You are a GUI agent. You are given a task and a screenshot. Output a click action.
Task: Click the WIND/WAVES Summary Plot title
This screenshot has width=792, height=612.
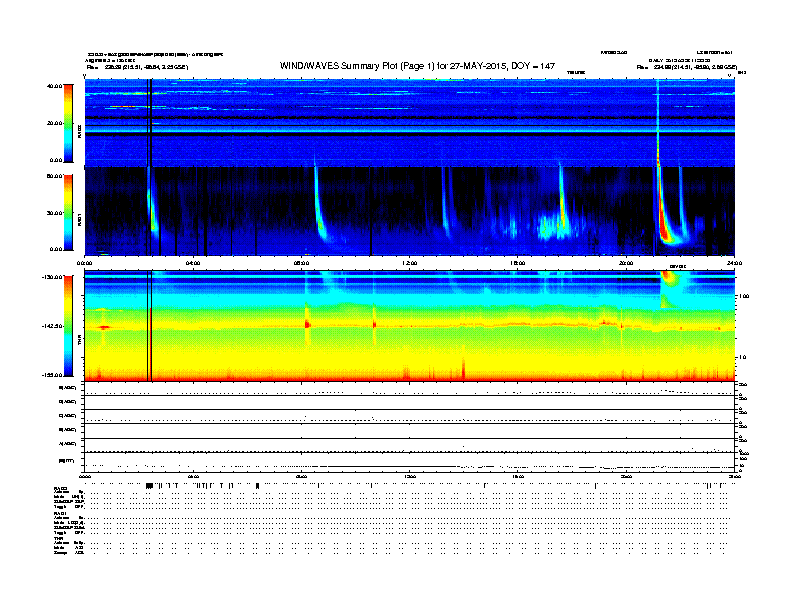tap(417, 66)
